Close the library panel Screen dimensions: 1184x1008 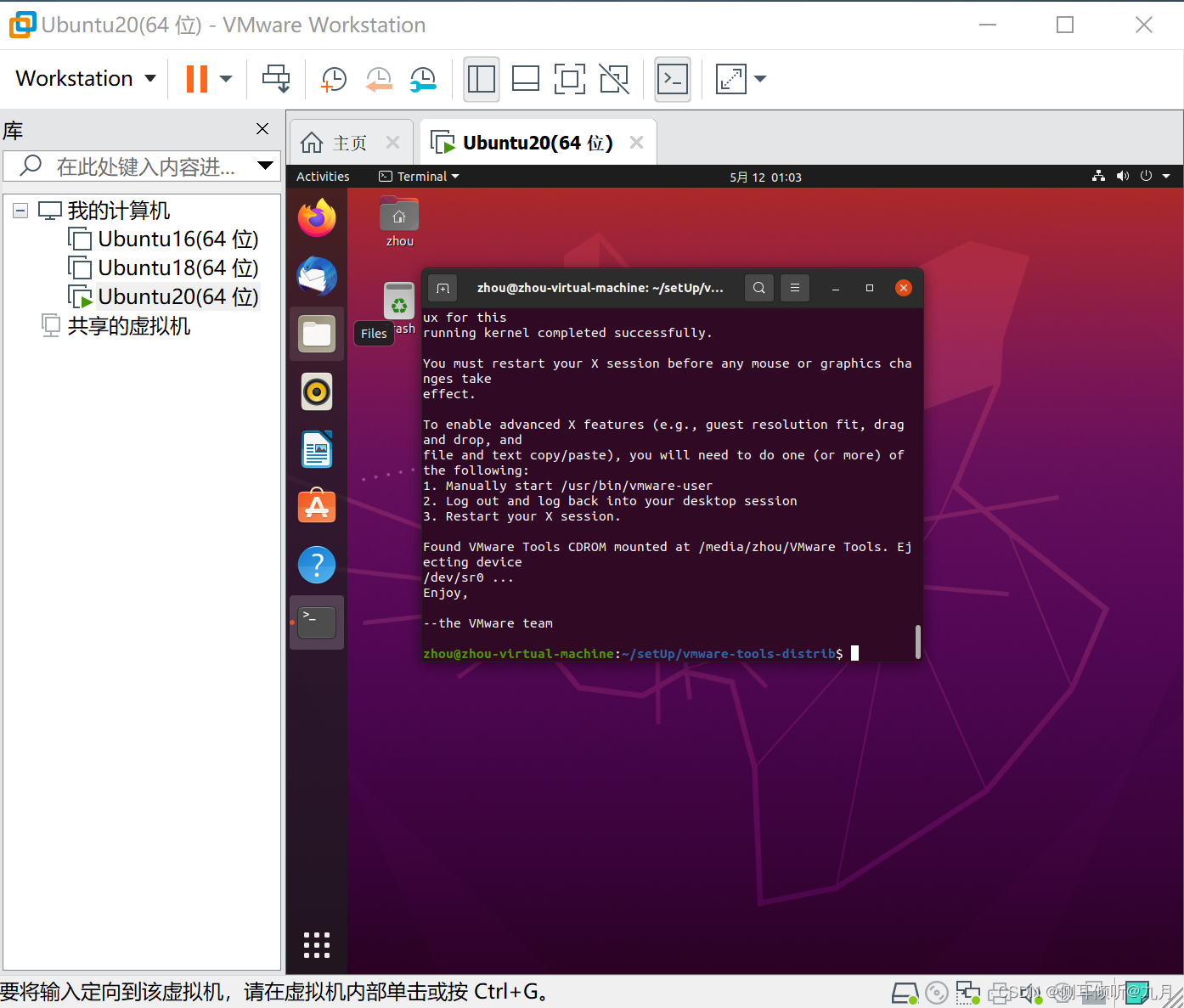pos(262,128)
